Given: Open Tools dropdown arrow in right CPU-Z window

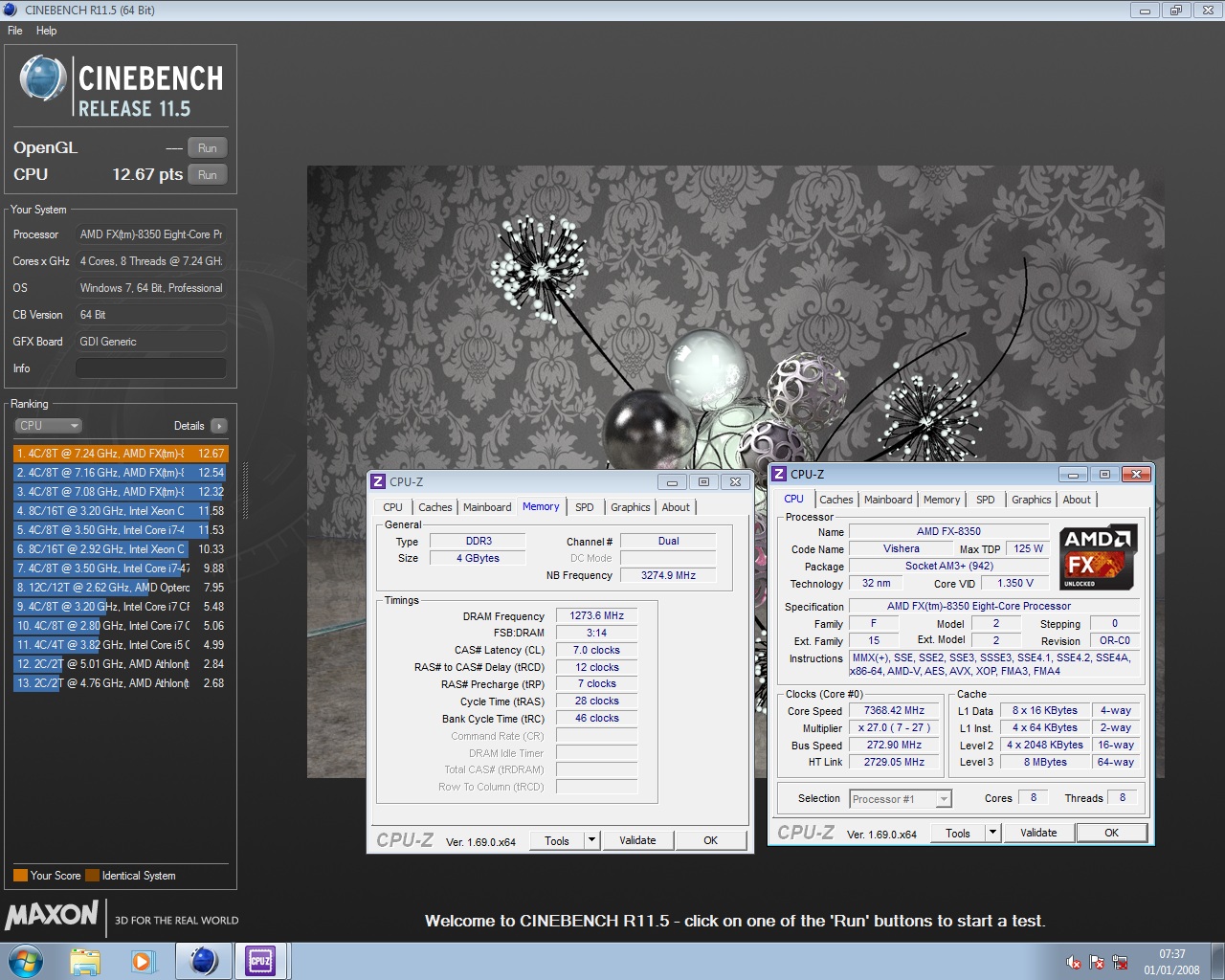Looking at the screenshot, I should 993,833.
